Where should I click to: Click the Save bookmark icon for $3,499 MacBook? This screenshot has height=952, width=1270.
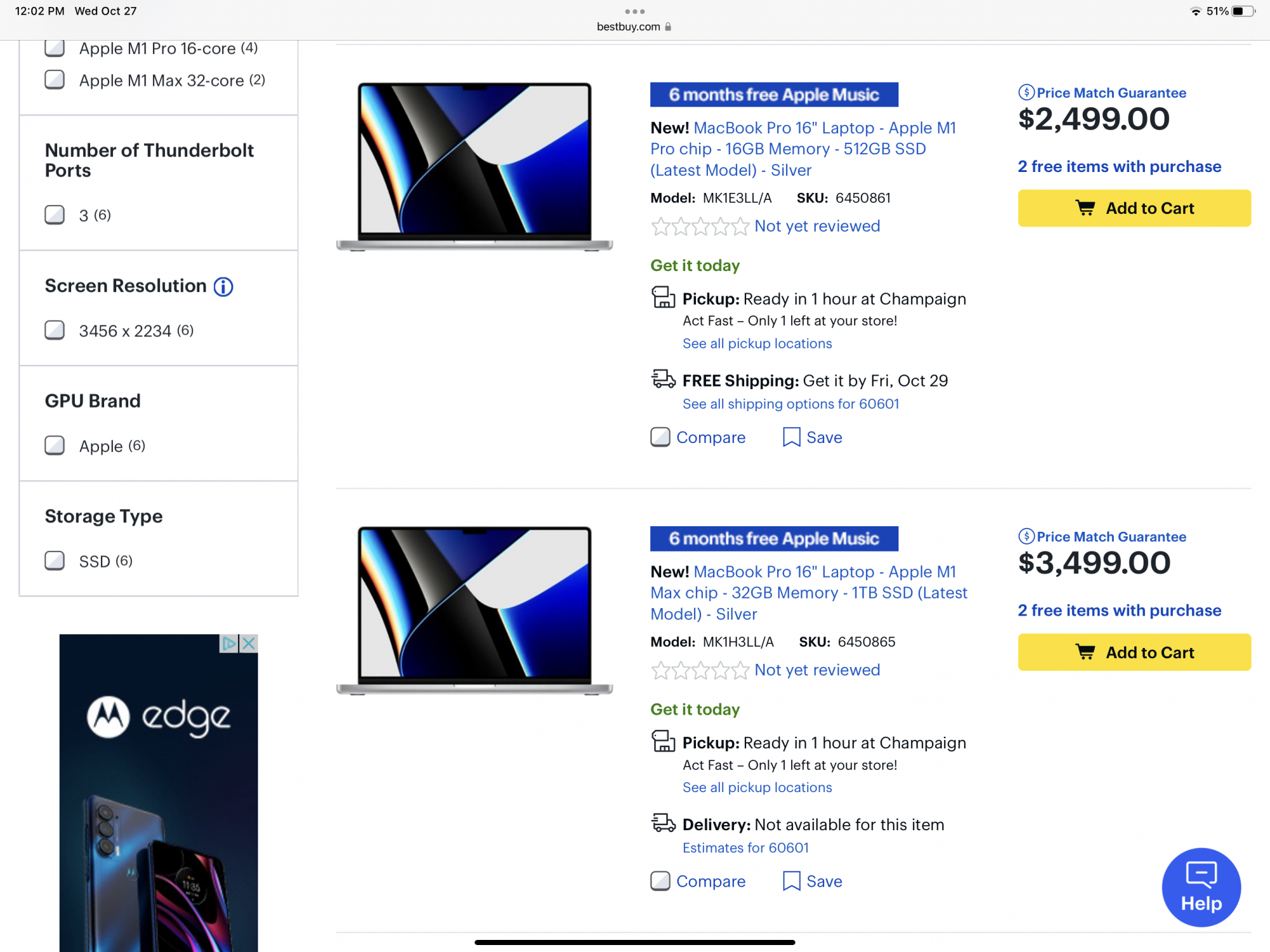[791, 881]
